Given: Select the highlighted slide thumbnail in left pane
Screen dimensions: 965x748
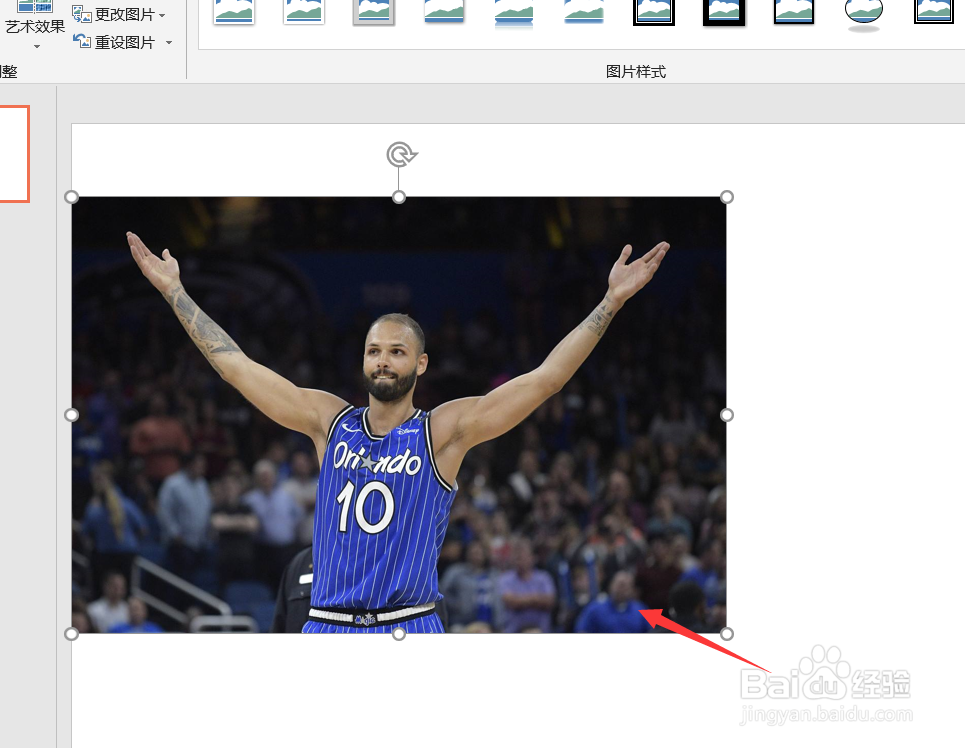Looking at the screenshot, I should pos(14,154).
